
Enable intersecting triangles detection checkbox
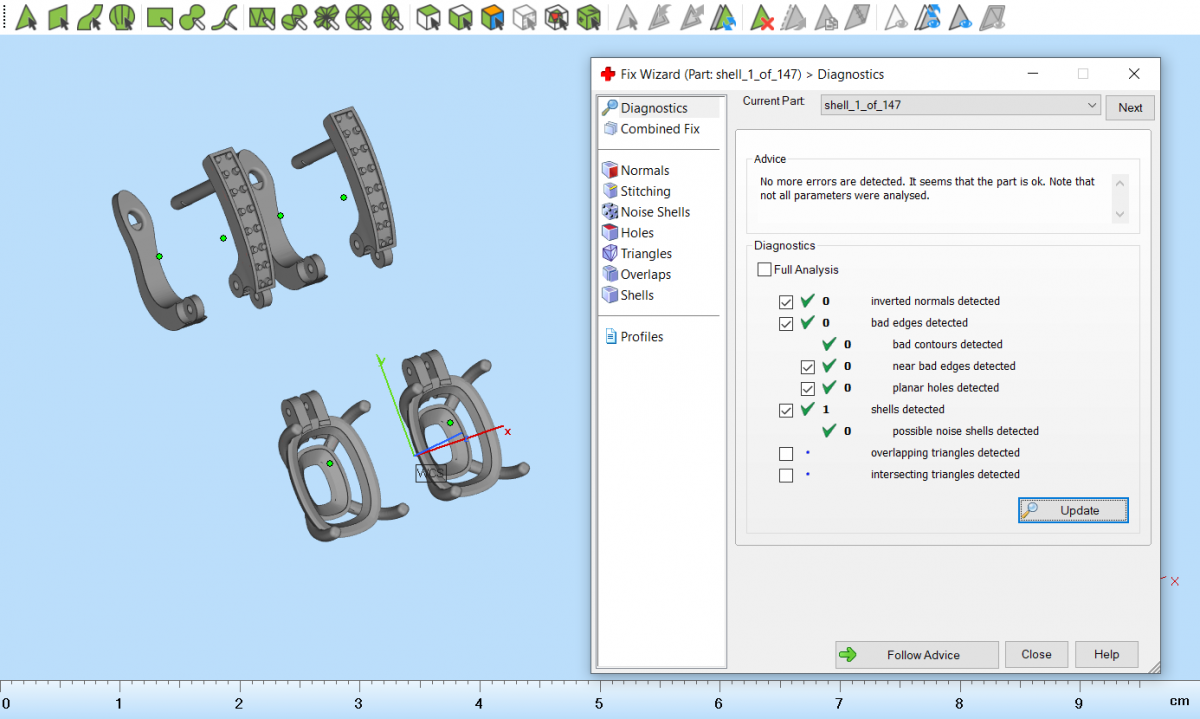click(x=786, y=475)
